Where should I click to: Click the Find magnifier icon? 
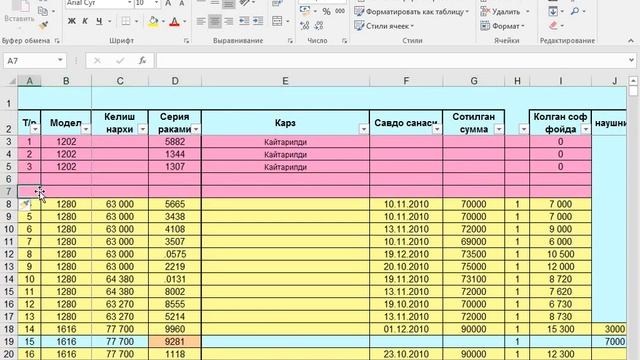coord(575,11)
